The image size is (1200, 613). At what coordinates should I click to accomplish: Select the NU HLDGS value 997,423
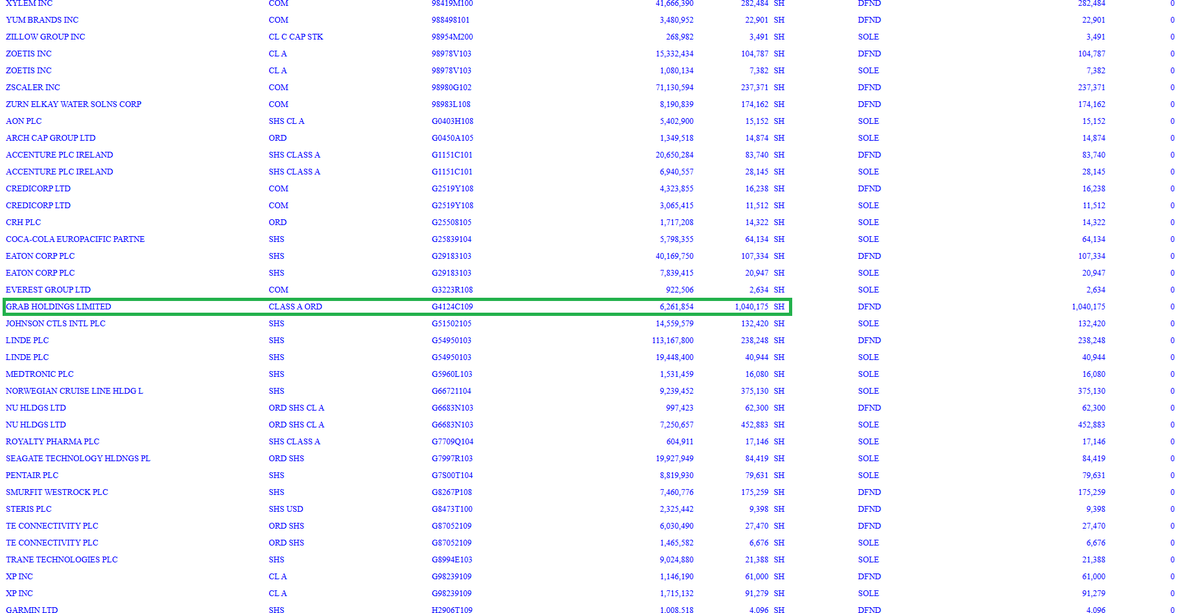coord(680,408)
